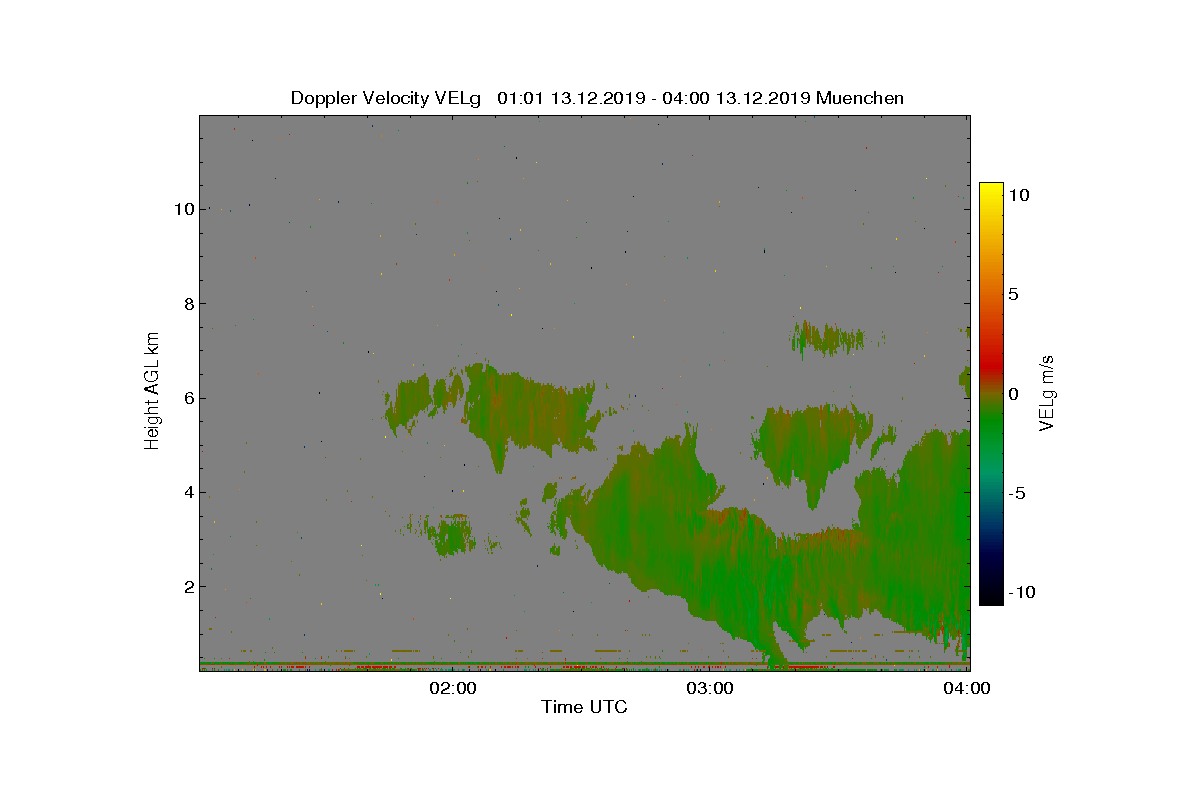The width and height of the screenshot is (1200, 800).
Task: Select the '04:00' time axis label
Action: click(x=968, y=688)
